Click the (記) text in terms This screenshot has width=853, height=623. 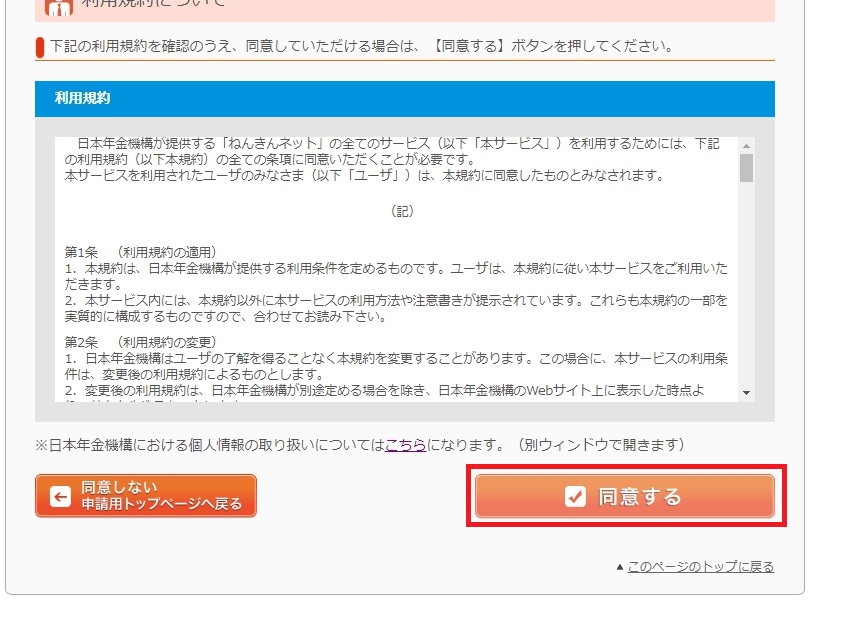(403, 211)
